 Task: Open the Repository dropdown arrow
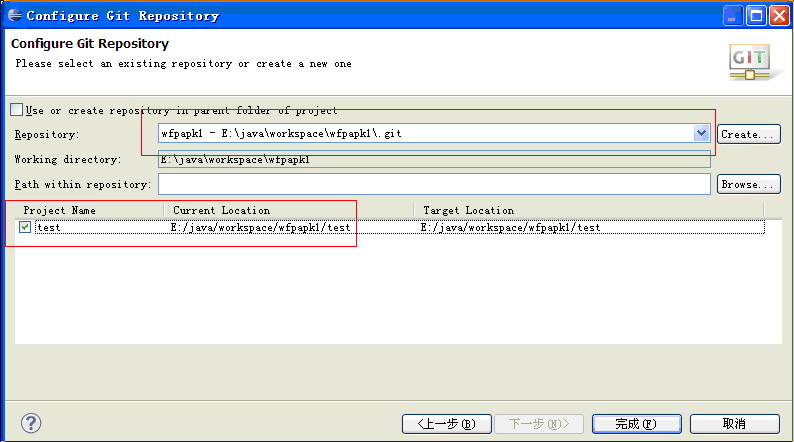tap(701, 133)
